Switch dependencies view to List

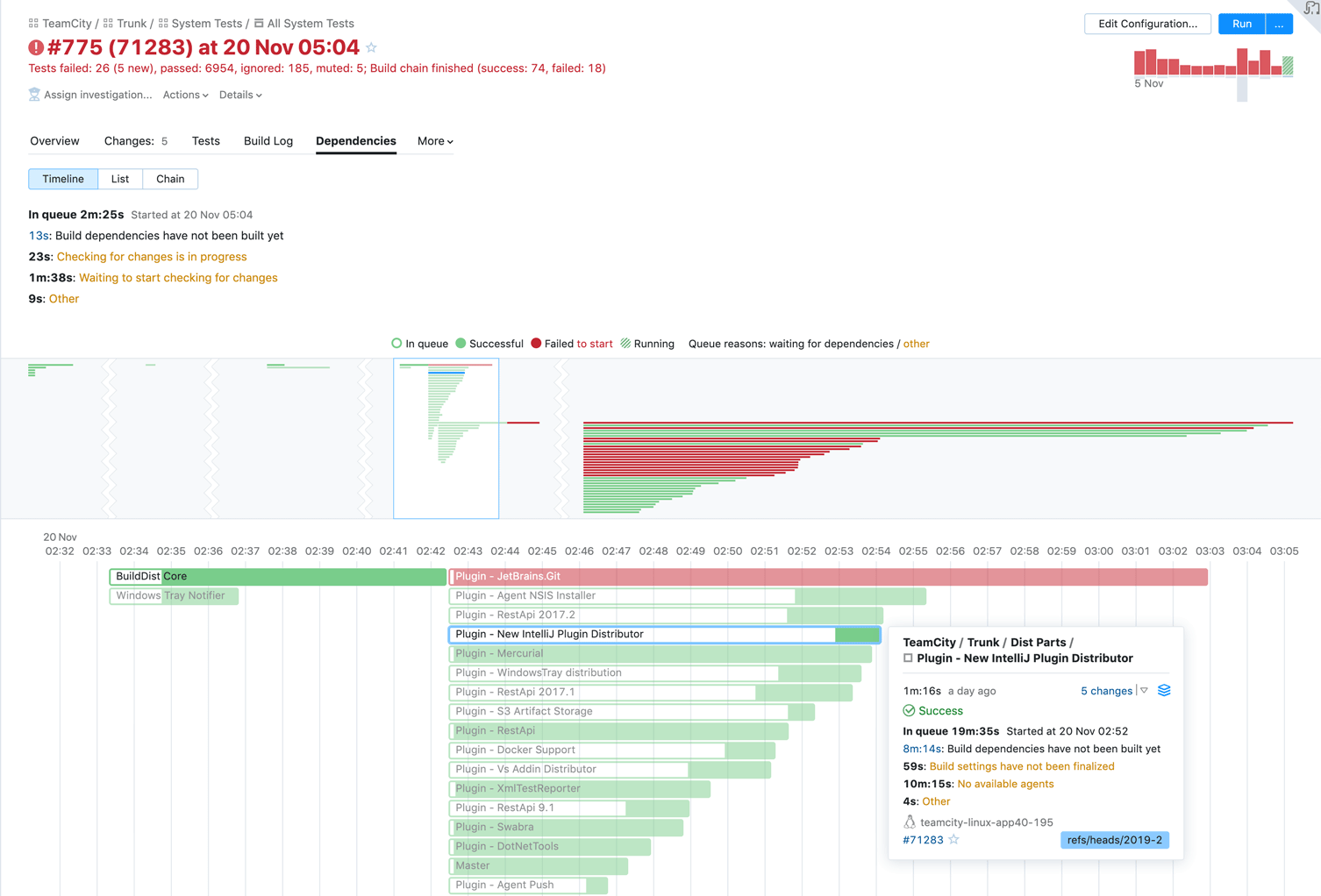click(120, 179)
